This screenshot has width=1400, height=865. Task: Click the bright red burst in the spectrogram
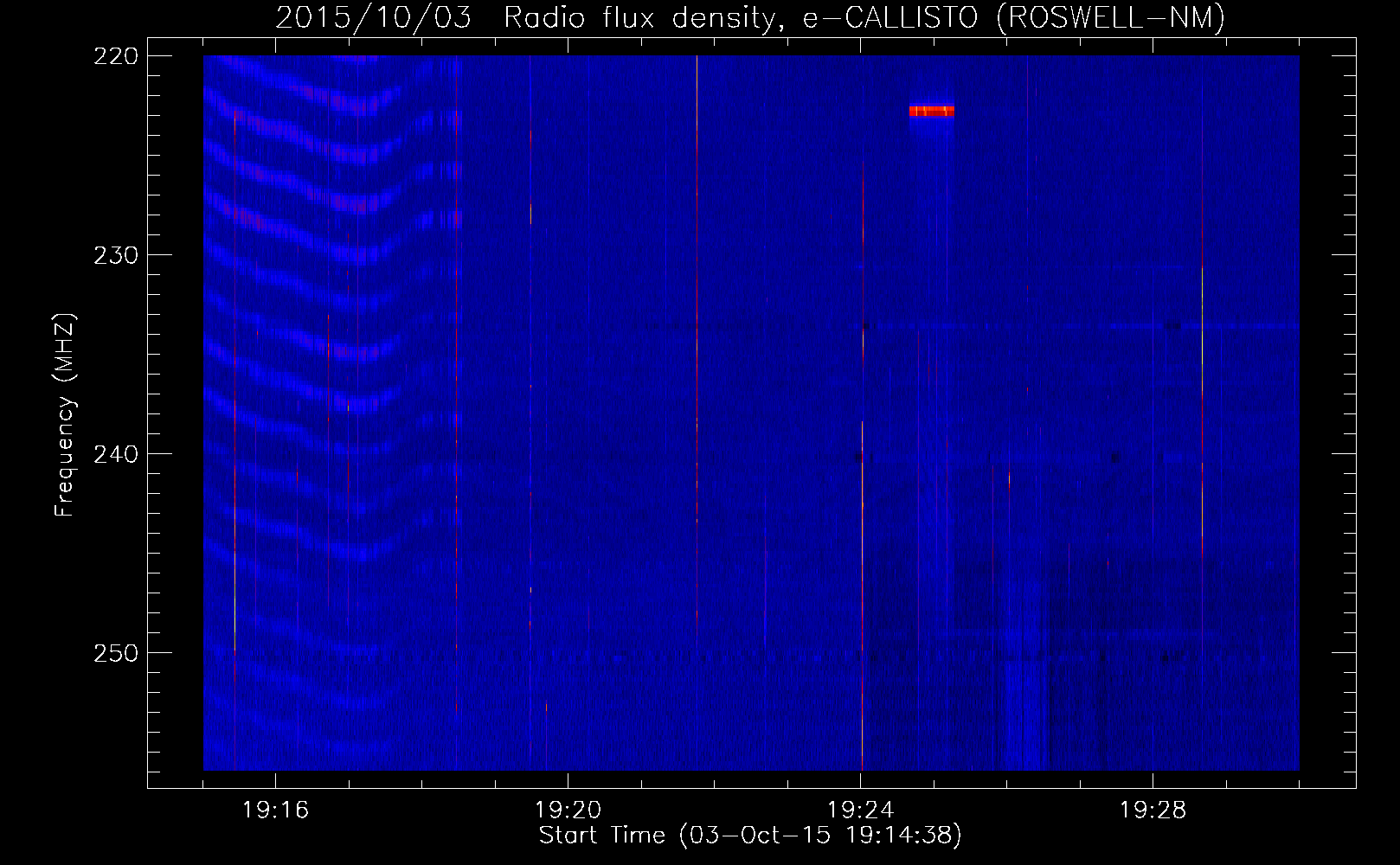(x=932, y=111)
